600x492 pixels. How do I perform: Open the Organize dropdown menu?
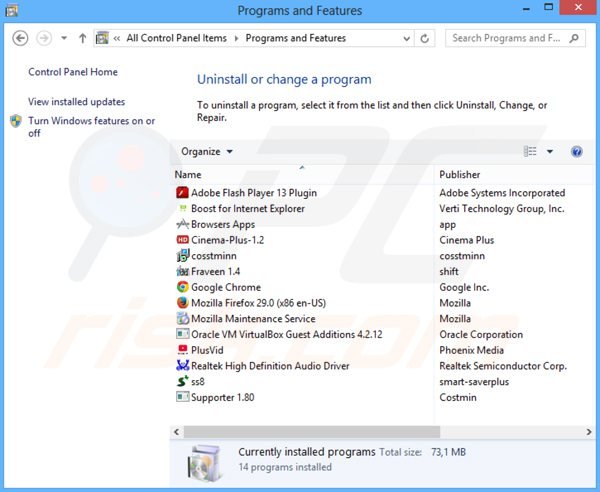tap(207, 152)
